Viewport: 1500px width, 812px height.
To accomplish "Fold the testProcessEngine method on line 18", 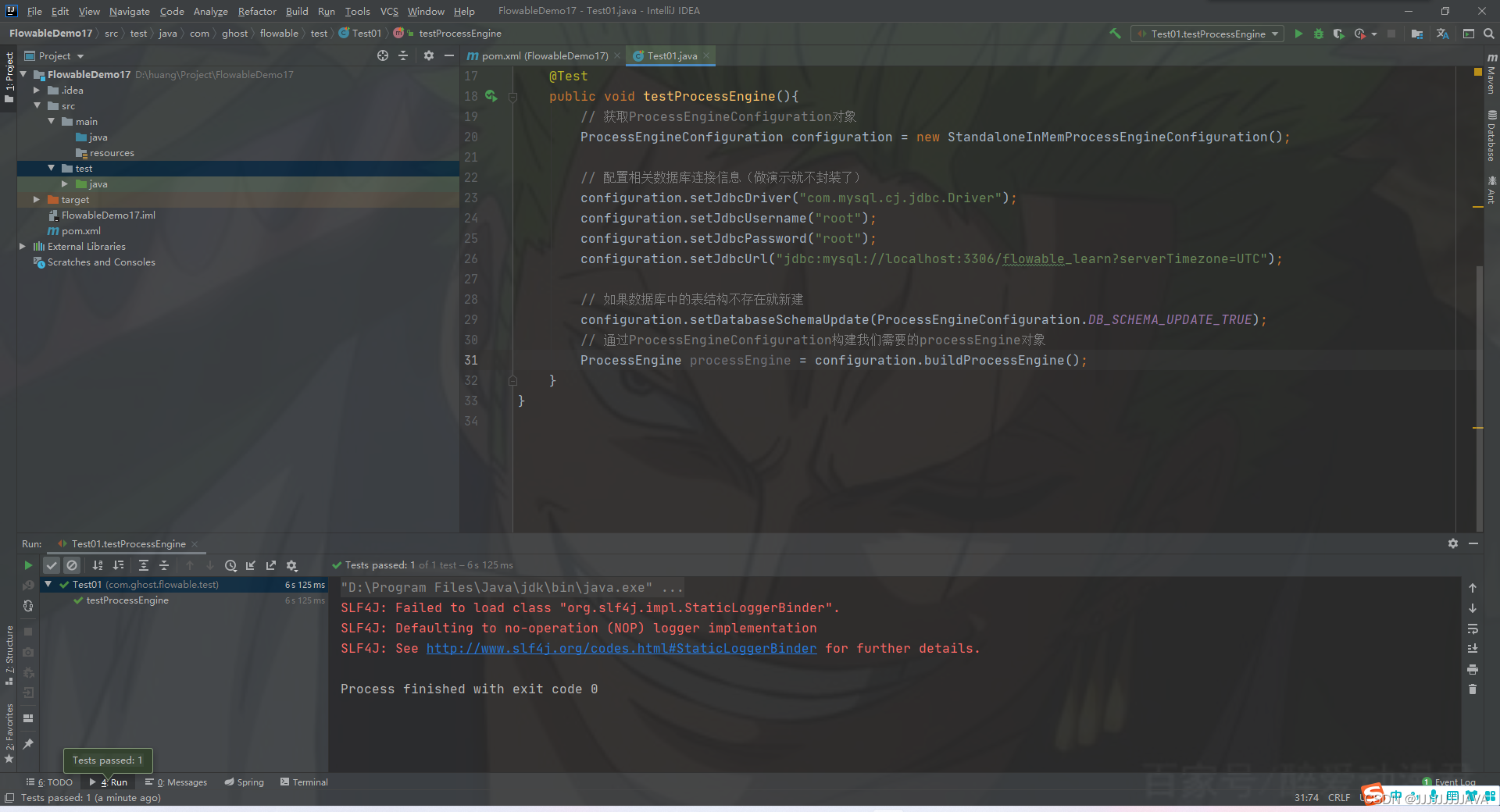I will coord(513,97).
